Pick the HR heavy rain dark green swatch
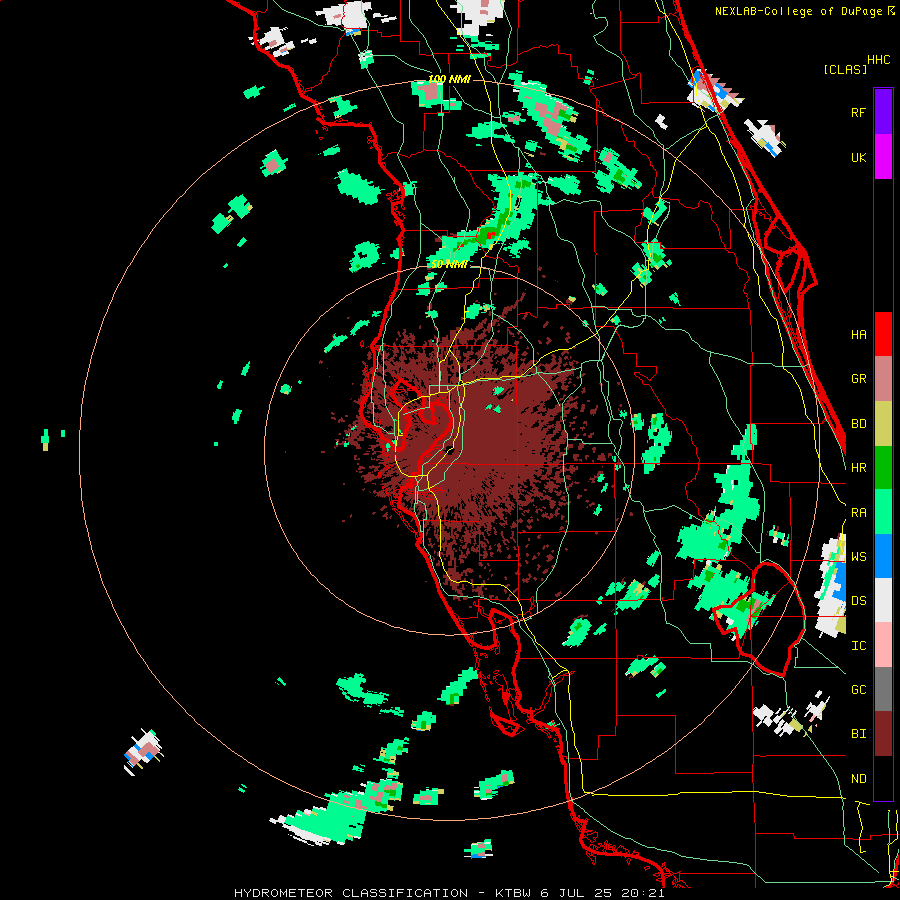This screenshot has width=900, height=900. (883, 467)
